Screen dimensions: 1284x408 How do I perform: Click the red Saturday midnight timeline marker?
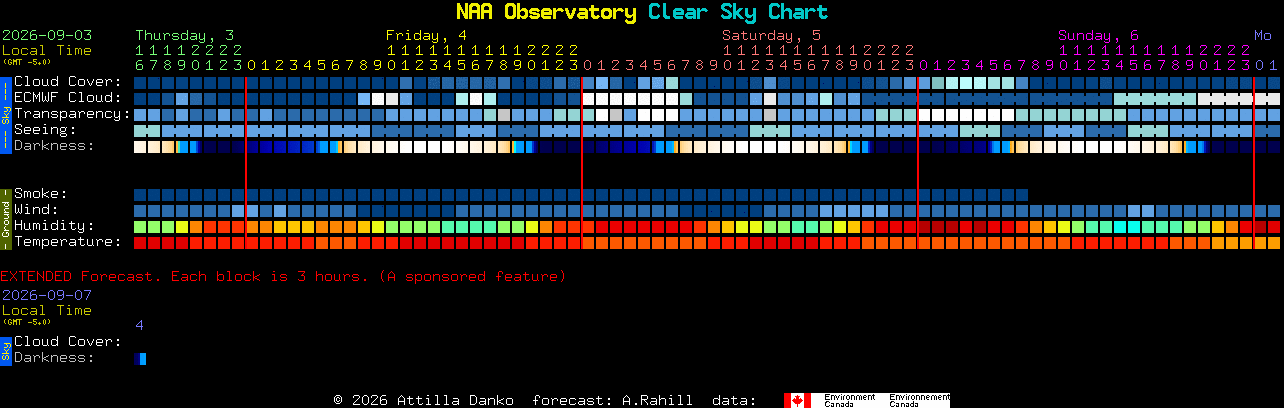point(582,161)
